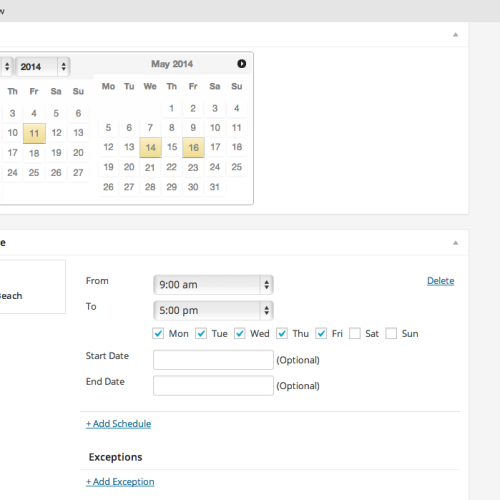This screenshot has width=500, height=500.
Task: Click the Start Date input field
Action: click(213, 360)
